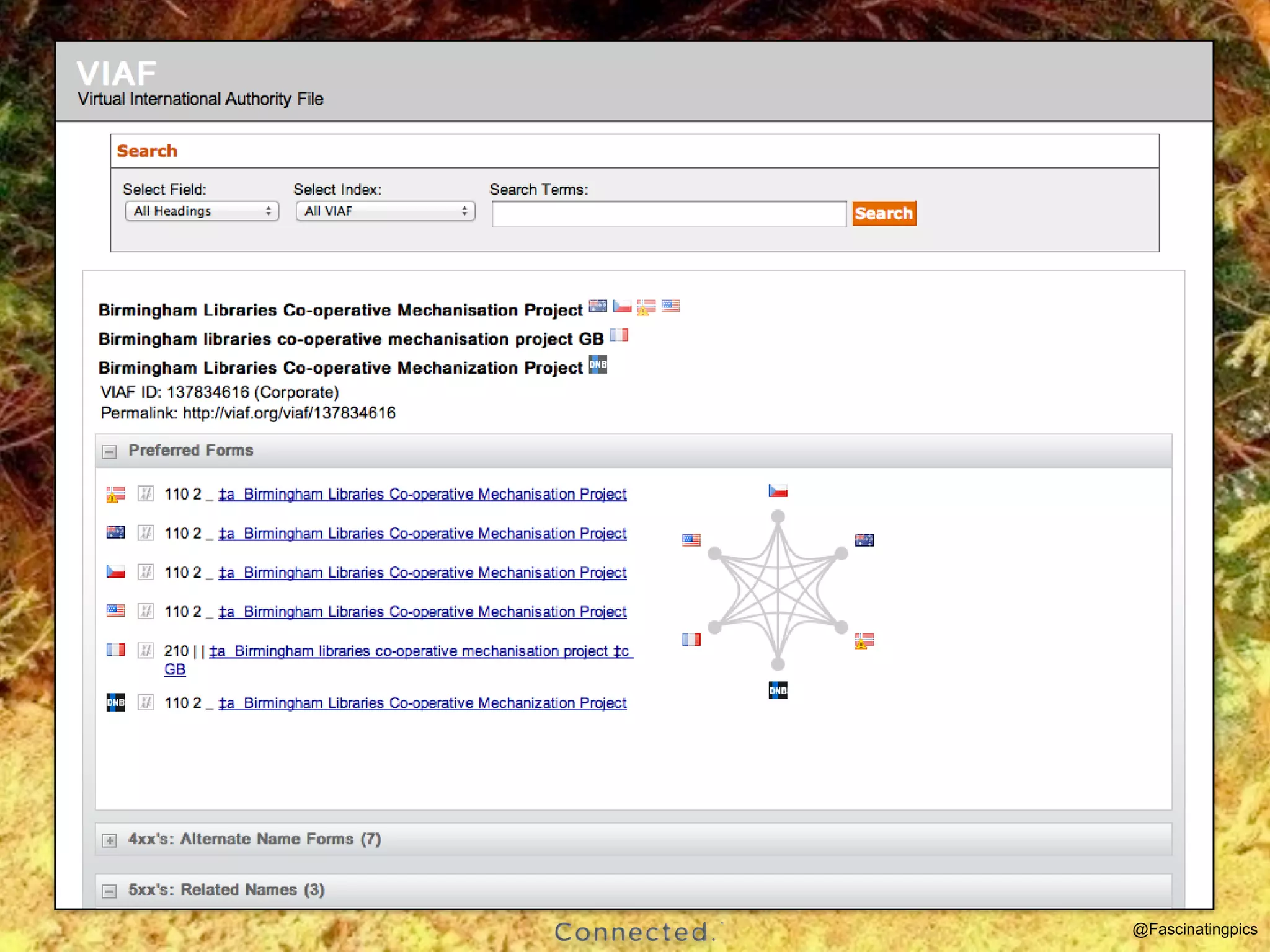
Task: Click the 4xx's Alternate Name Forms header
Action: pyautogui.click(x=254, y=839)
